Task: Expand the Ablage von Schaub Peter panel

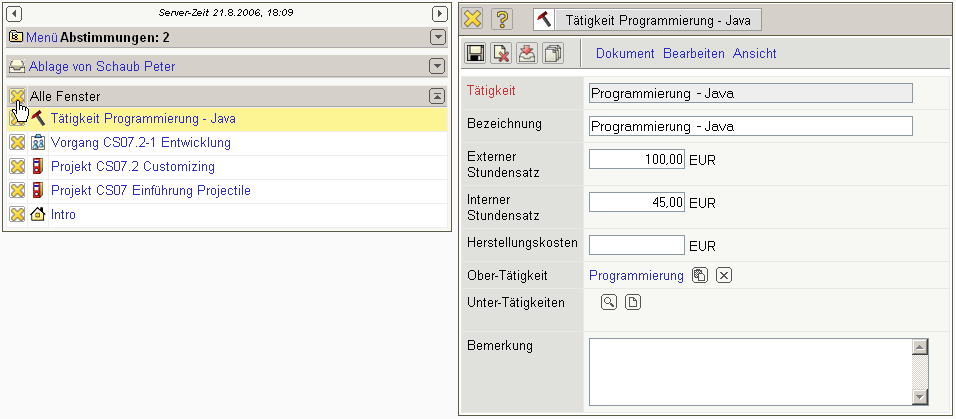Action: click(438, 66)
